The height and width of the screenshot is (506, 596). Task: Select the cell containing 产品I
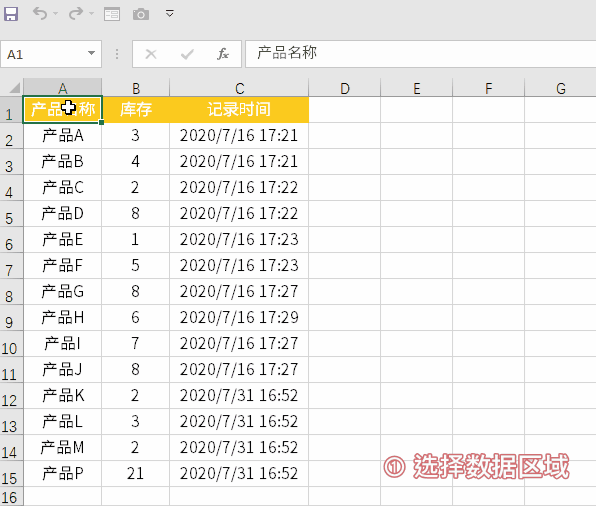pyautogui.click(x=63, y=344)
